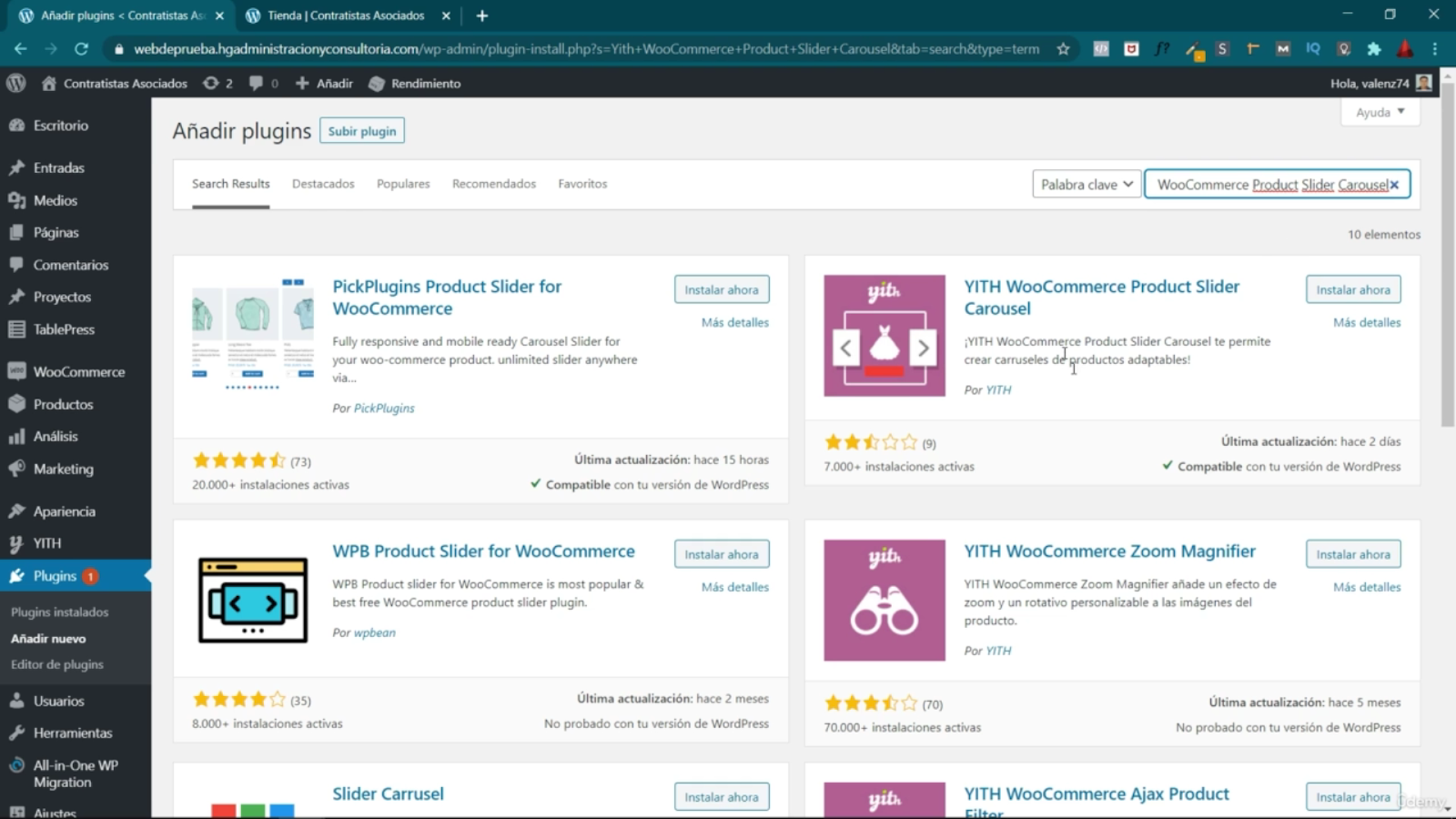Open the WordPress logo menu
This screenshot has width=1456, height=819.
click(15, 83)
